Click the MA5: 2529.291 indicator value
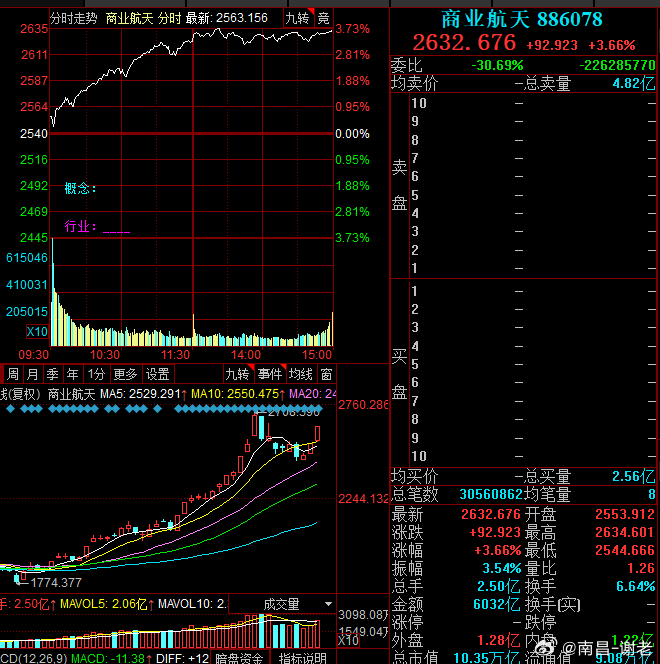 click(141, 394)
